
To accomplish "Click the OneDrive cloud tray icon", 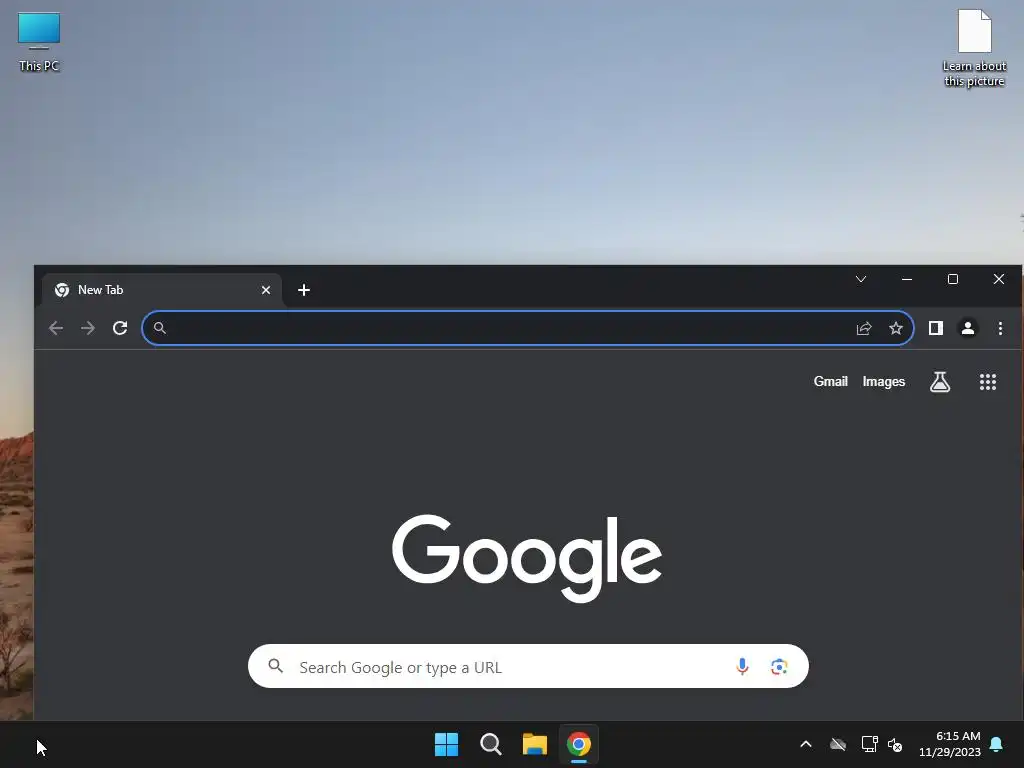I will pos(838,744).
